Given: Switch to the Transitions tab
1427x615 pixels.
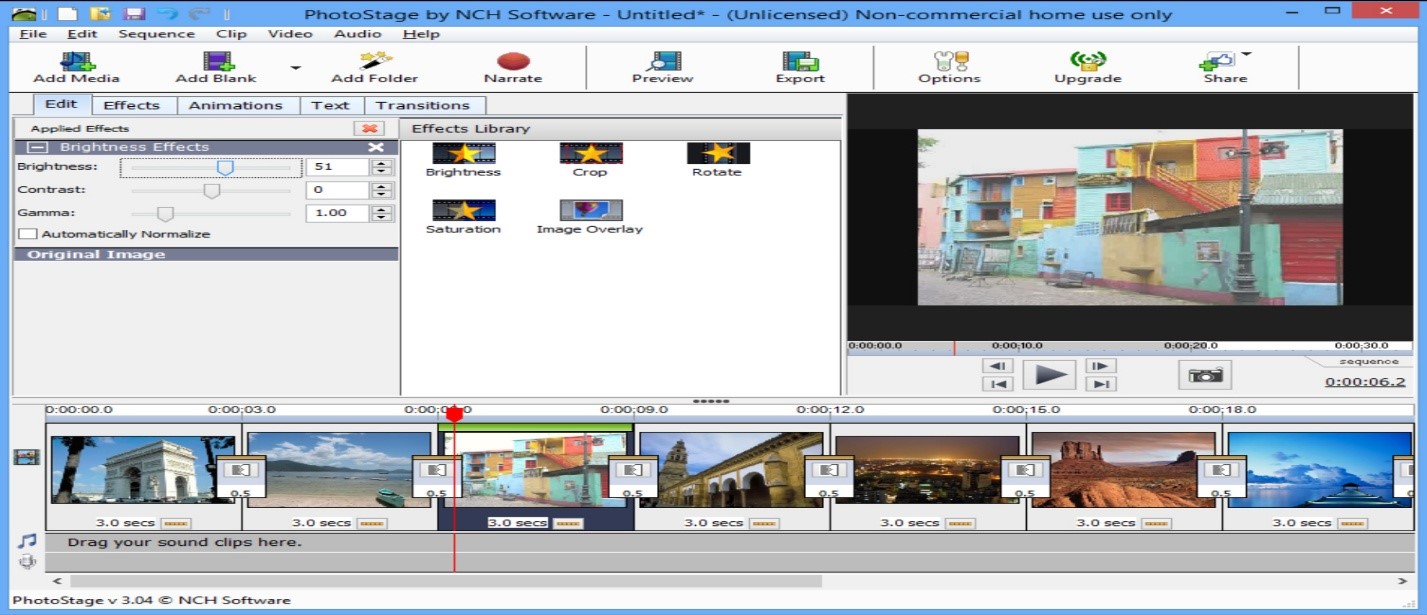Looking at the screenshot, I should (426, 104).
